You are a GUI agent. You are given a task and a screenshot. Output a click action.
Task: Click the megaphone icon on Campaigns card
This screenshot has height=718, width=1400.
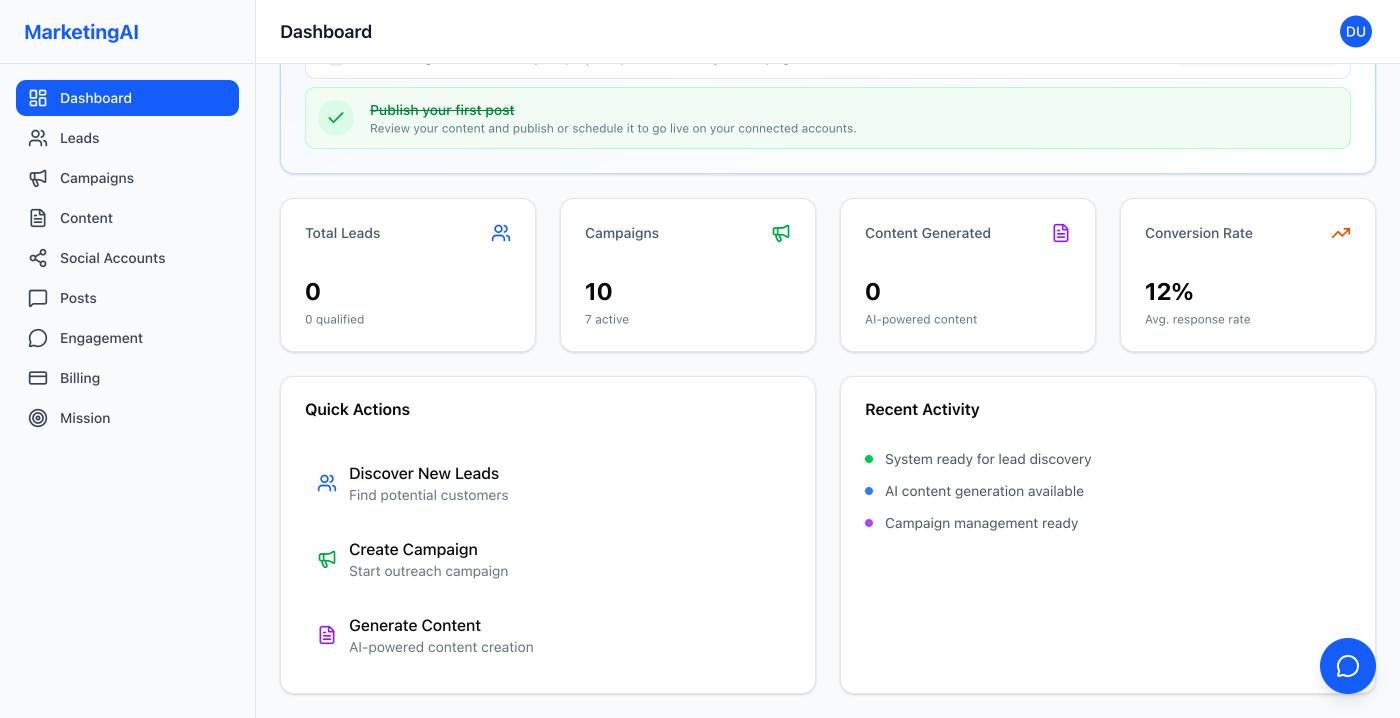click(781, 233)
